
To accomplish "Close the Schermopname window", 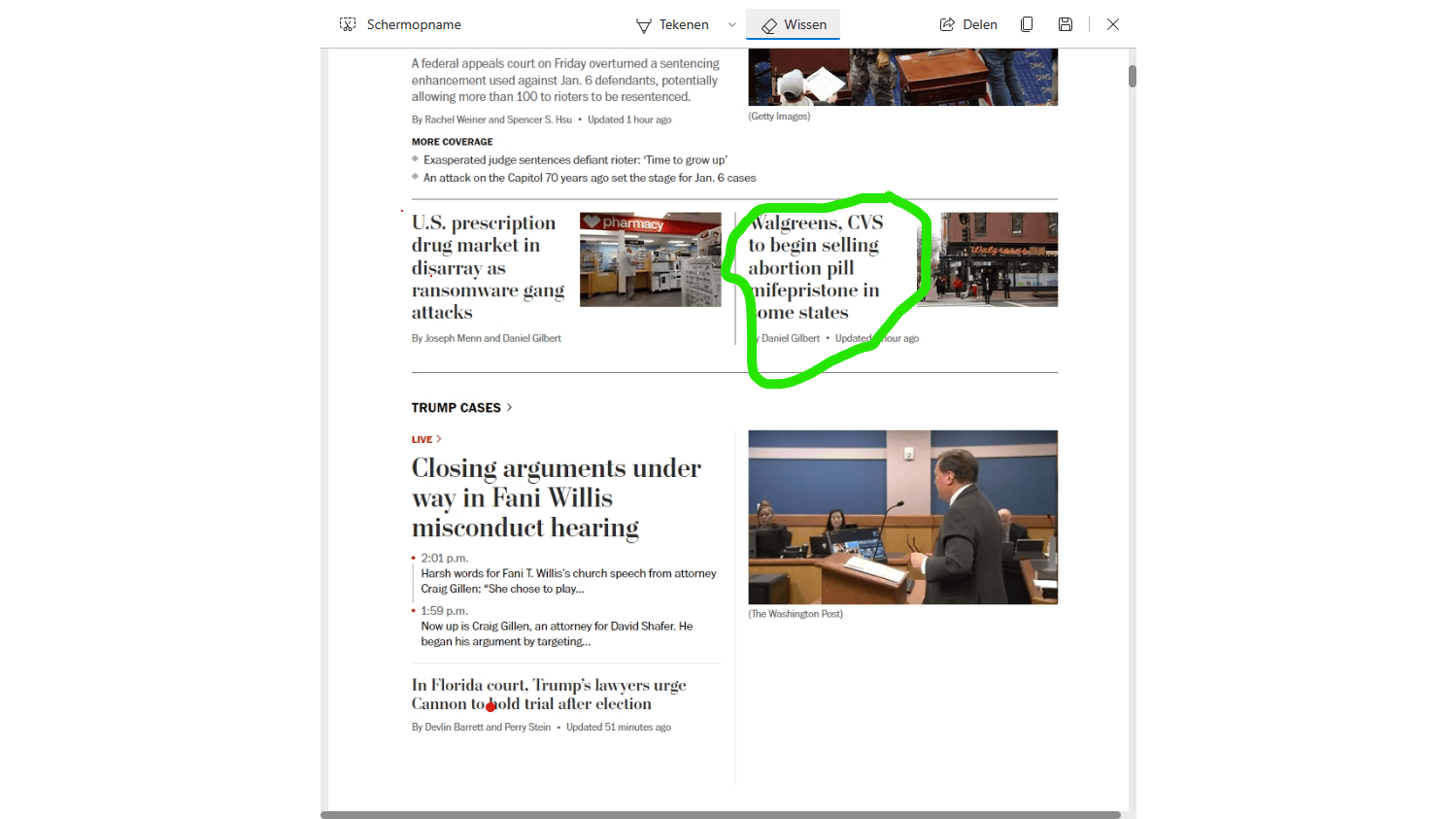I will click(1113, 24).
